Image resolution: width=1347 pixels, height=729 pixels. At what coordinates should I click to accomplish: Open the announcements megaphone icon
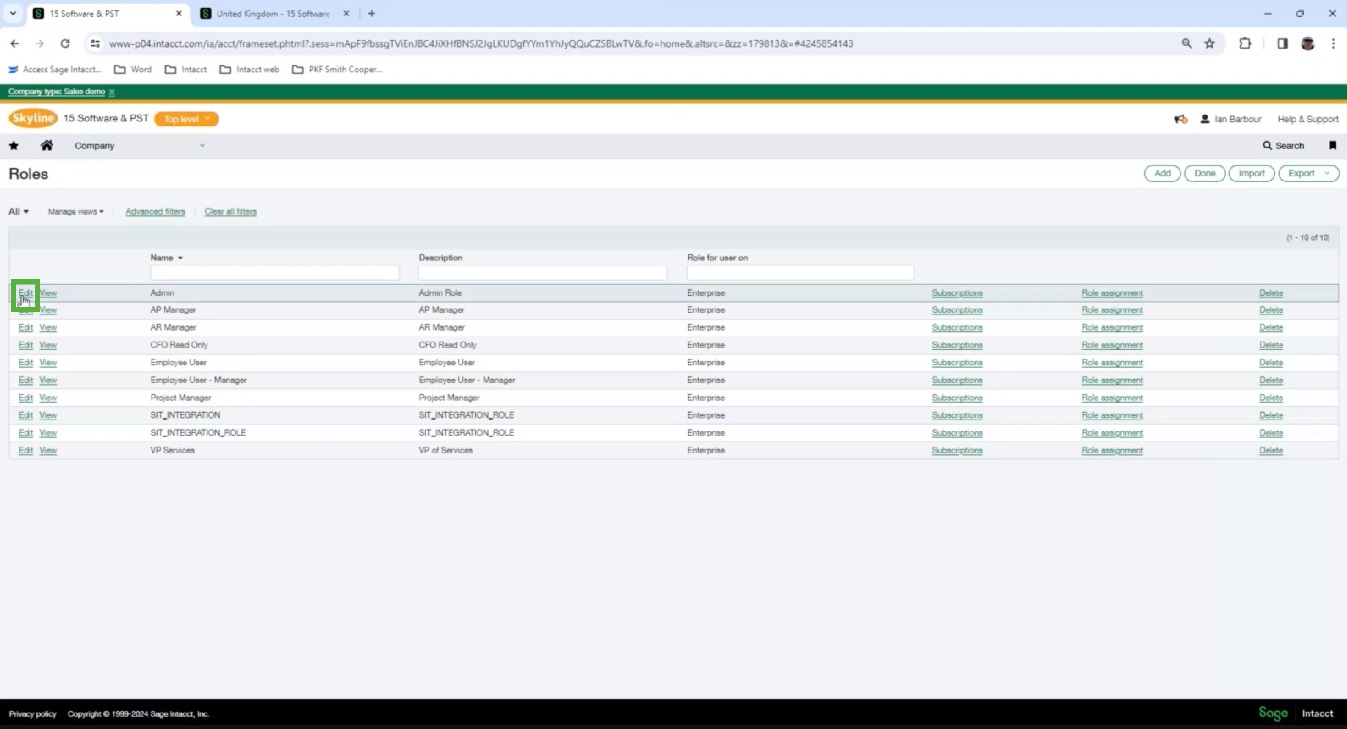point(1181,119)
